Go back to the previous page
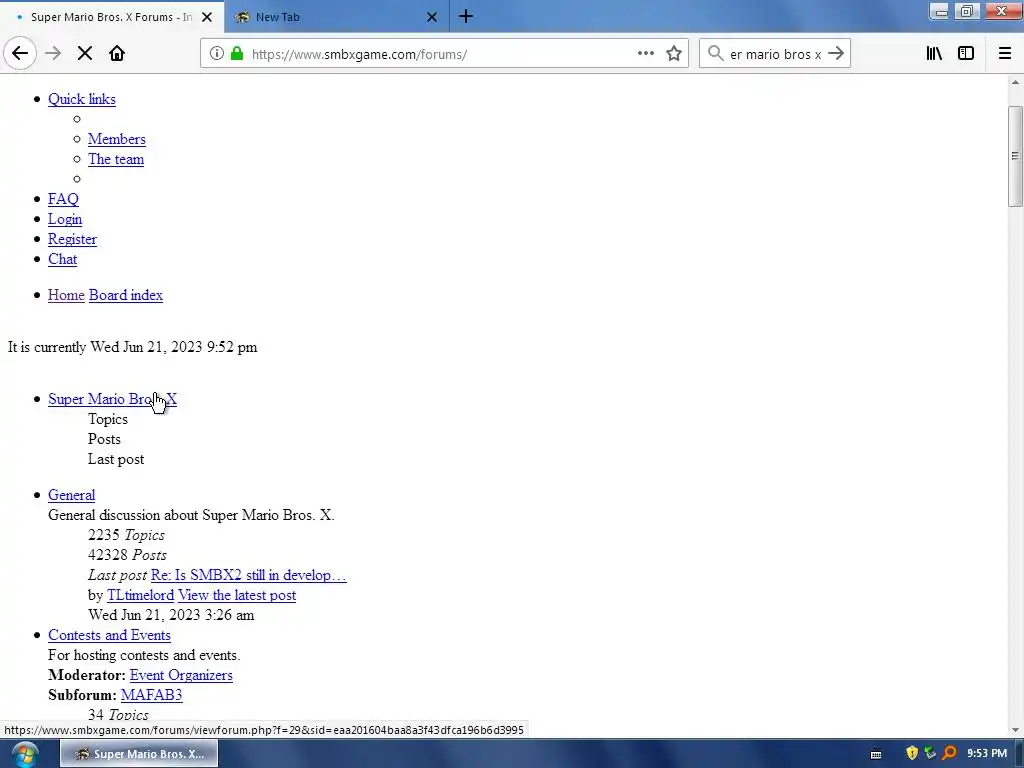Screen dimensions: 1024x768 20,54
